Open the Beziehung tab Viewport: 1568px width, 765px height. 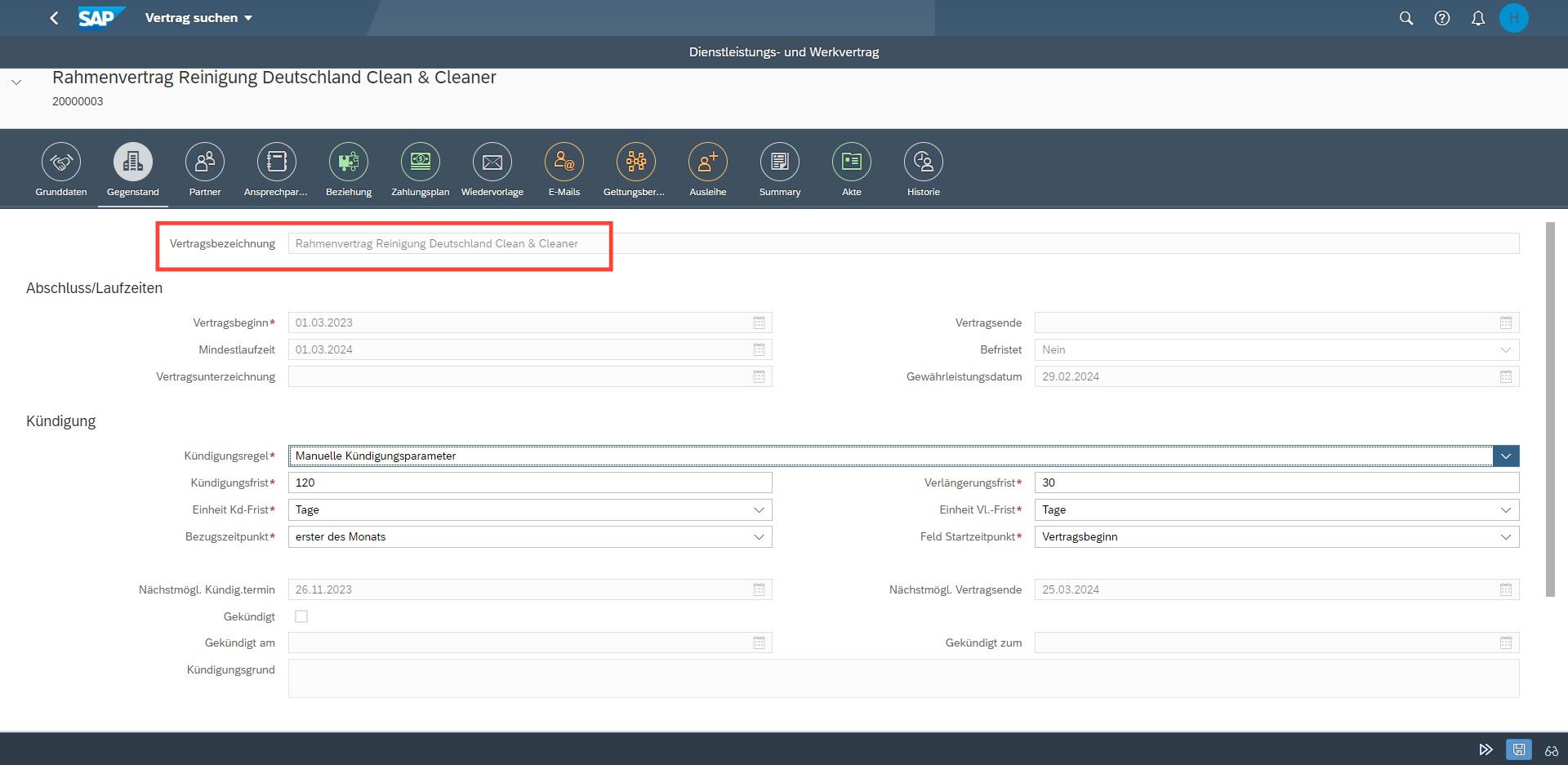pos(349,170)
